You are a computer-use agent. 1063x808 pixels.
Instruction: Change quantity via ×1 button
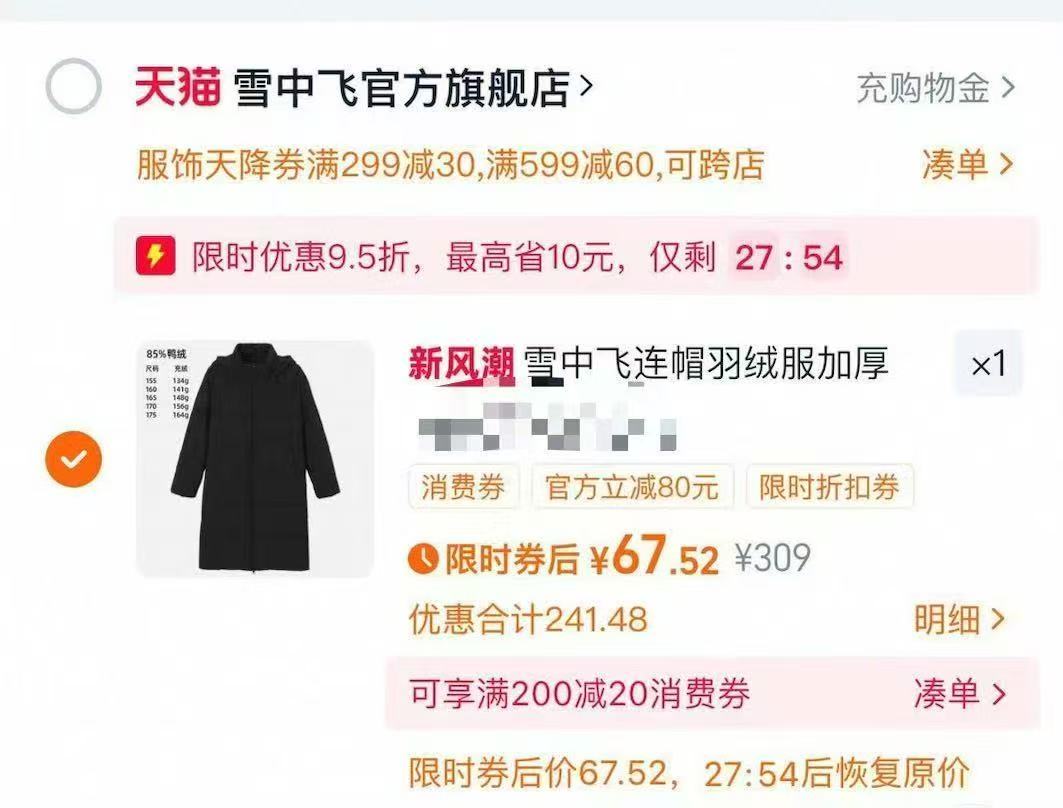click(x=988, y=364)
